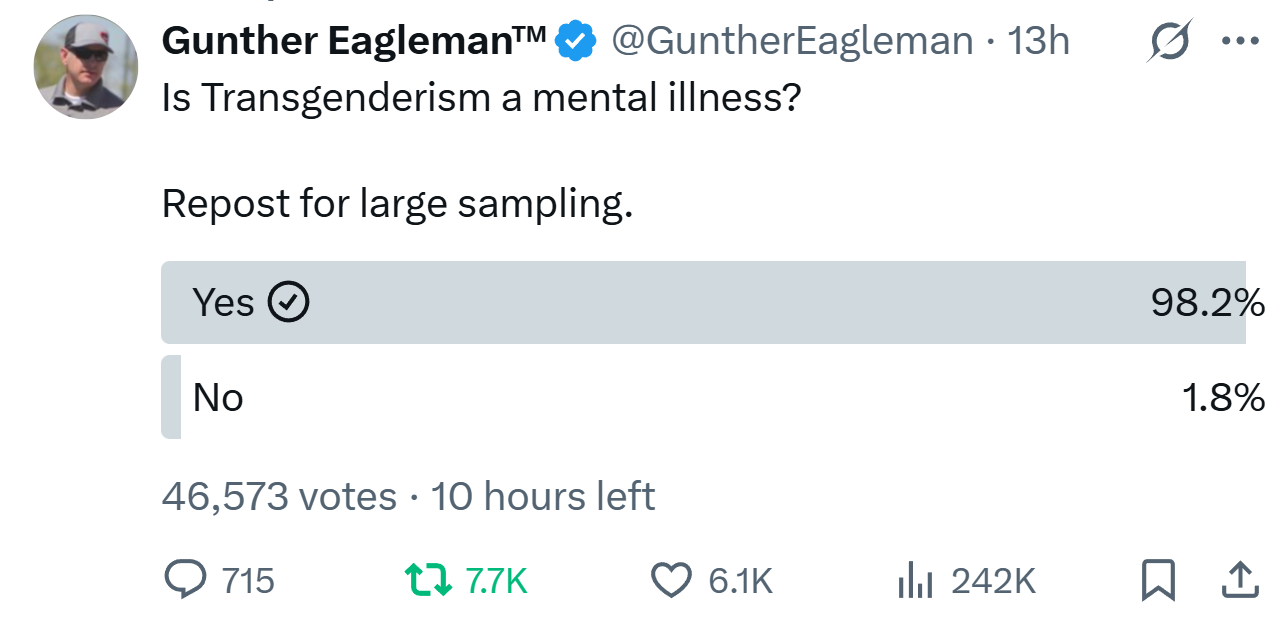Click the 46,573 votes count
Viewport: 1287px width, 621px height.
pos(279,496)
